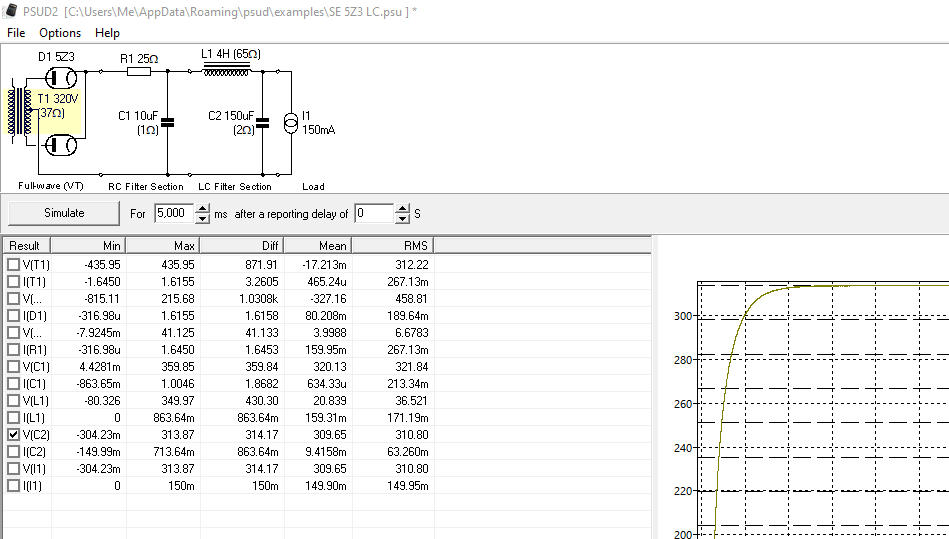The height and width of the screenshot is (539, 949).
Task: Click the RC Filter Section label
Action: click(x=145, y=186)
